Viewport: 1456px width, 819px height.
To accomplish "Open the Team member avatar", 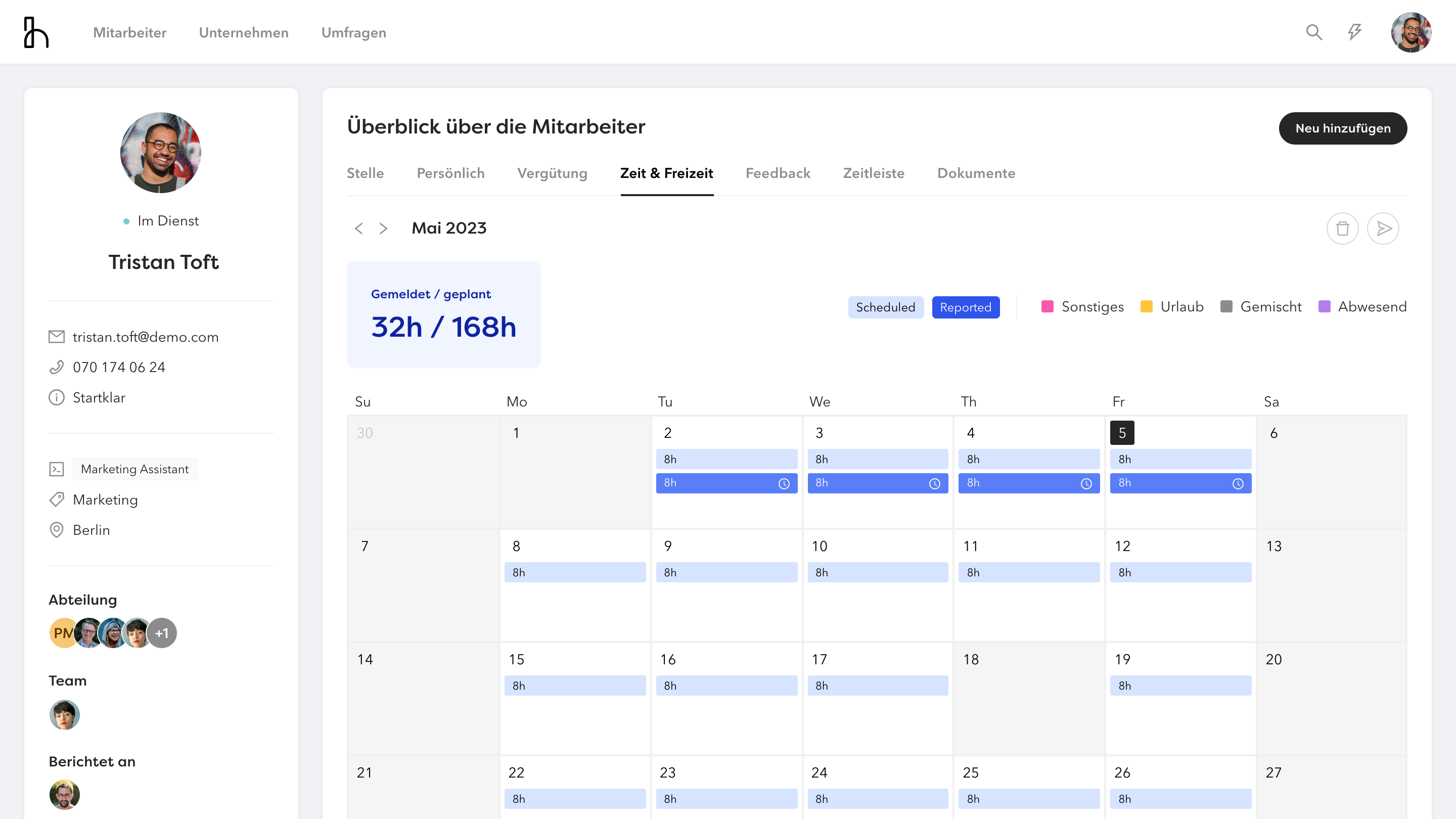I will pos(64,714).
